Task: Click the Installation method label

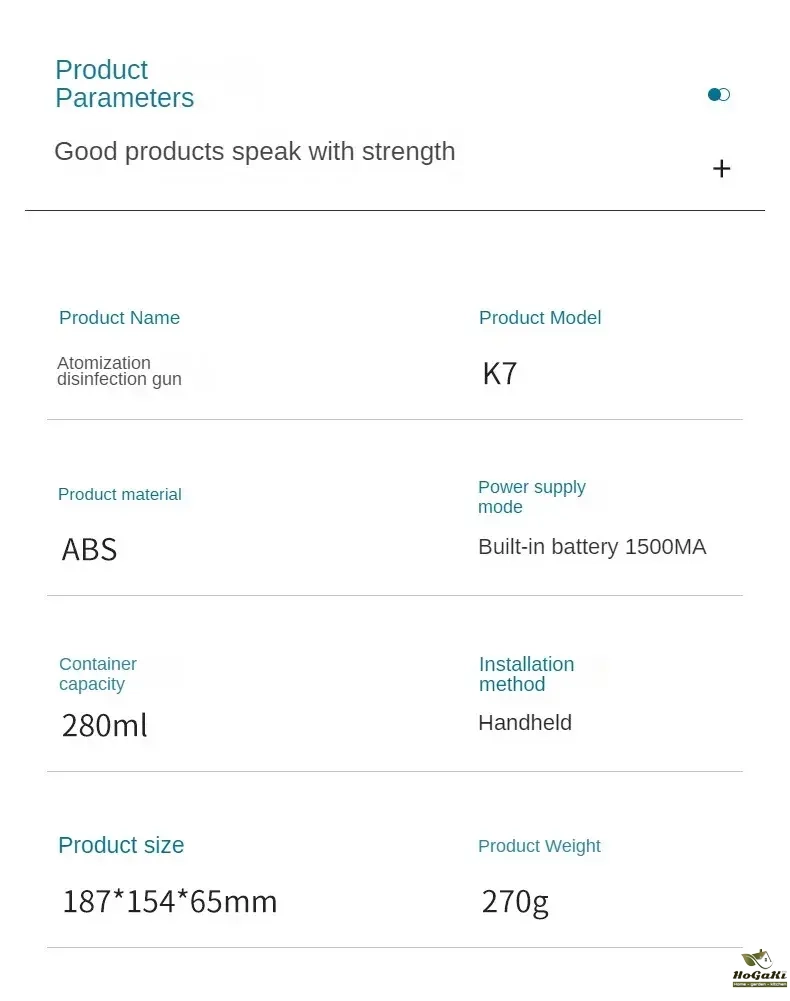Action: click(x=526, y=674)
